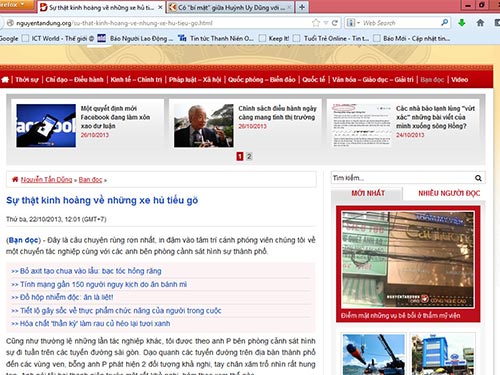500x375 pixels.
Task: Go to the browser home page icon
Action: tap(480, 23)
